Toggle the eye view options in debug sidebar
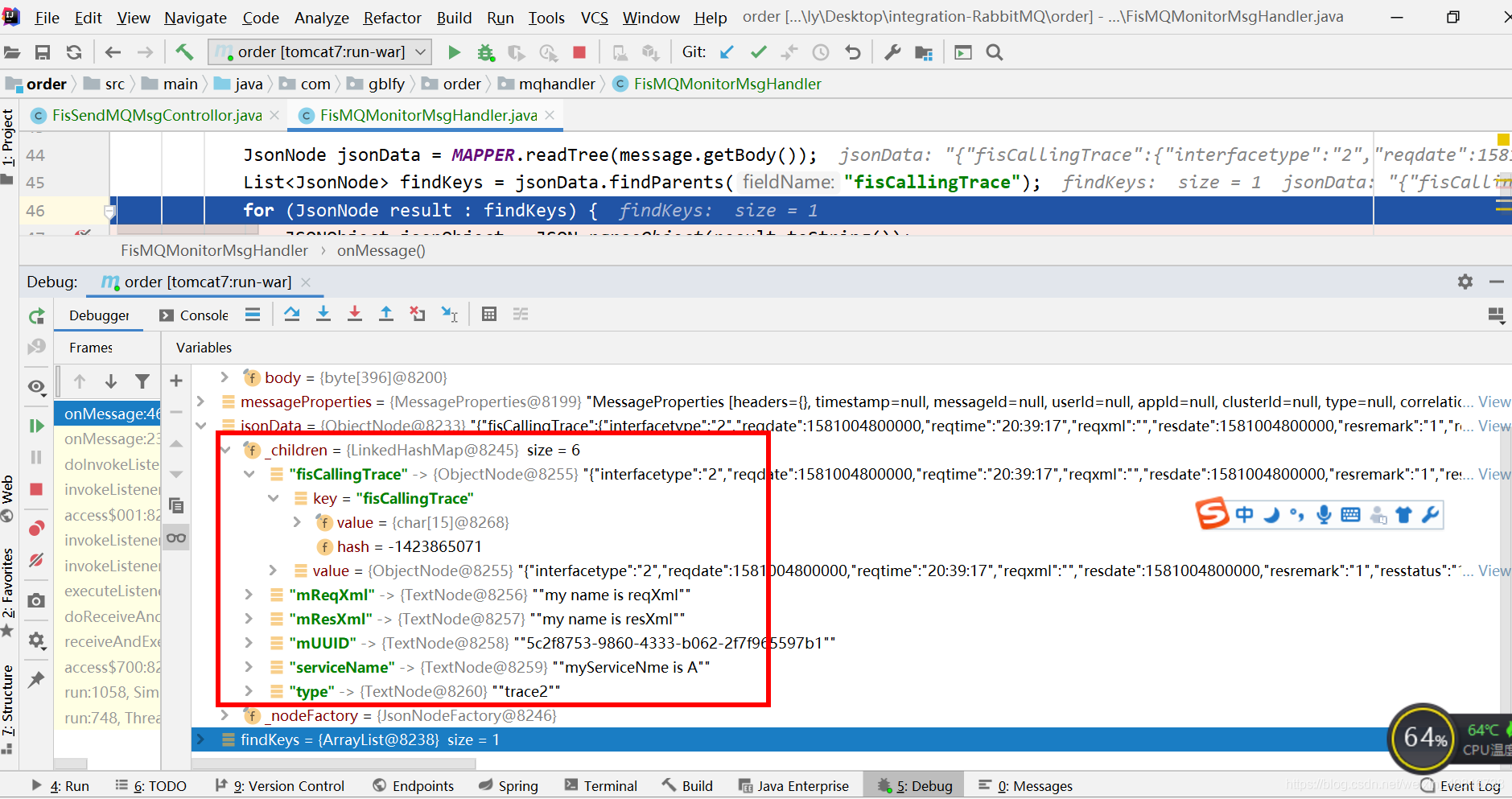Image resolution: width=1512 pixels, height=799 pixels. [x=36, y=386]
